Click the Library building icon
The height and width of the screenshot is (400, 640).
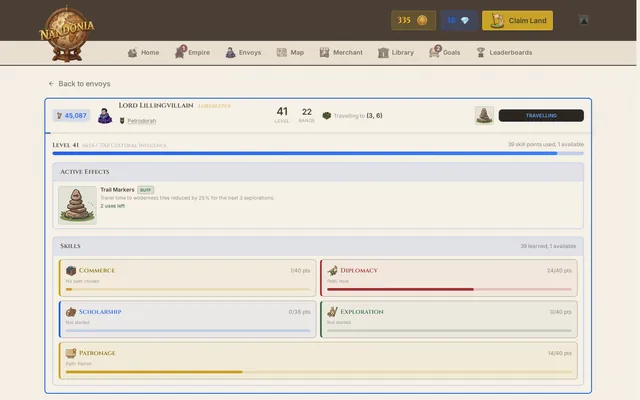tap(383, 53)
